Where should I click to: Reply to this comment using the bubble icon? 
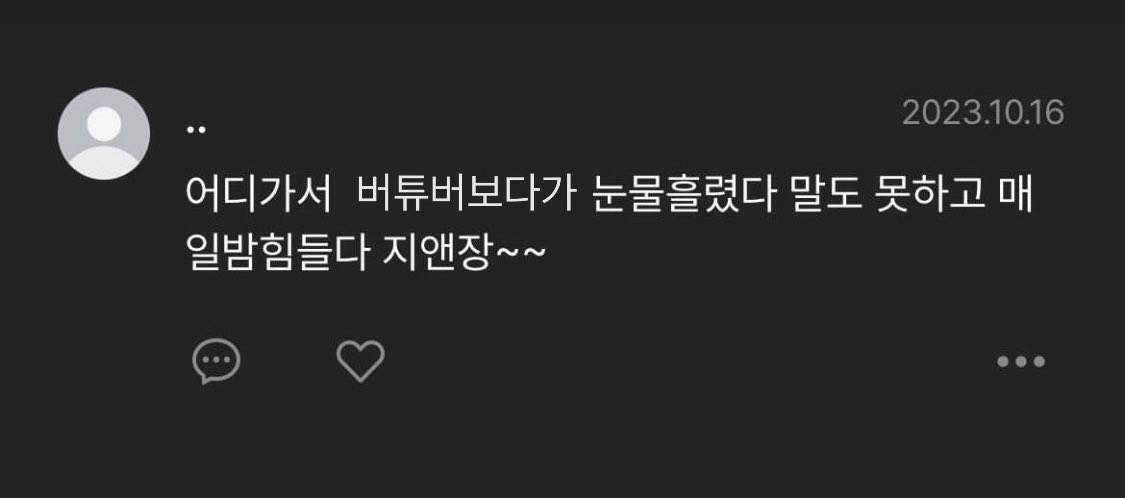[x=216, y=361]
